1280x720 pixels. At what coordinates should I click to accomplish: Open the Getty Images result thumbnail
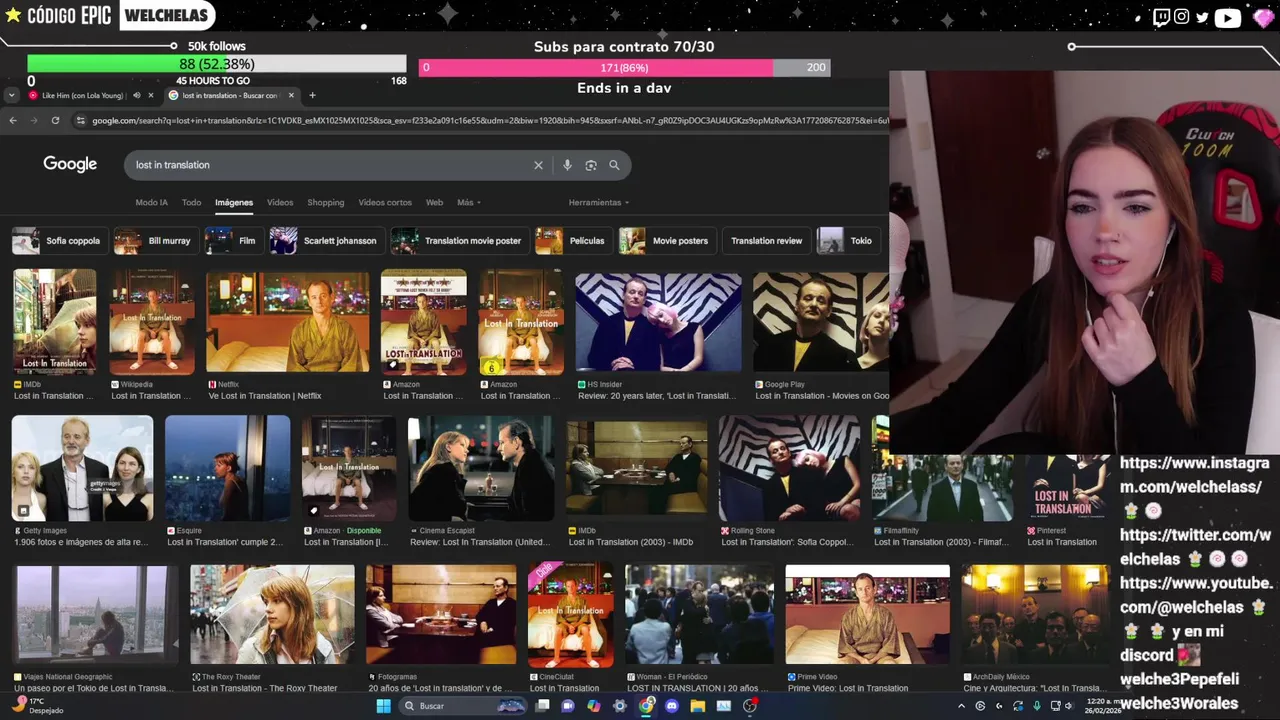point(82,469)
